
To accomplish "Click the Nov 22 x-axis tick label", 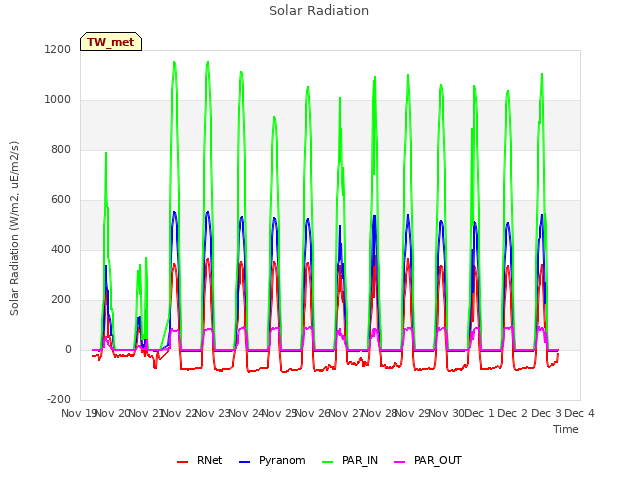I will (x=180, y=413).
